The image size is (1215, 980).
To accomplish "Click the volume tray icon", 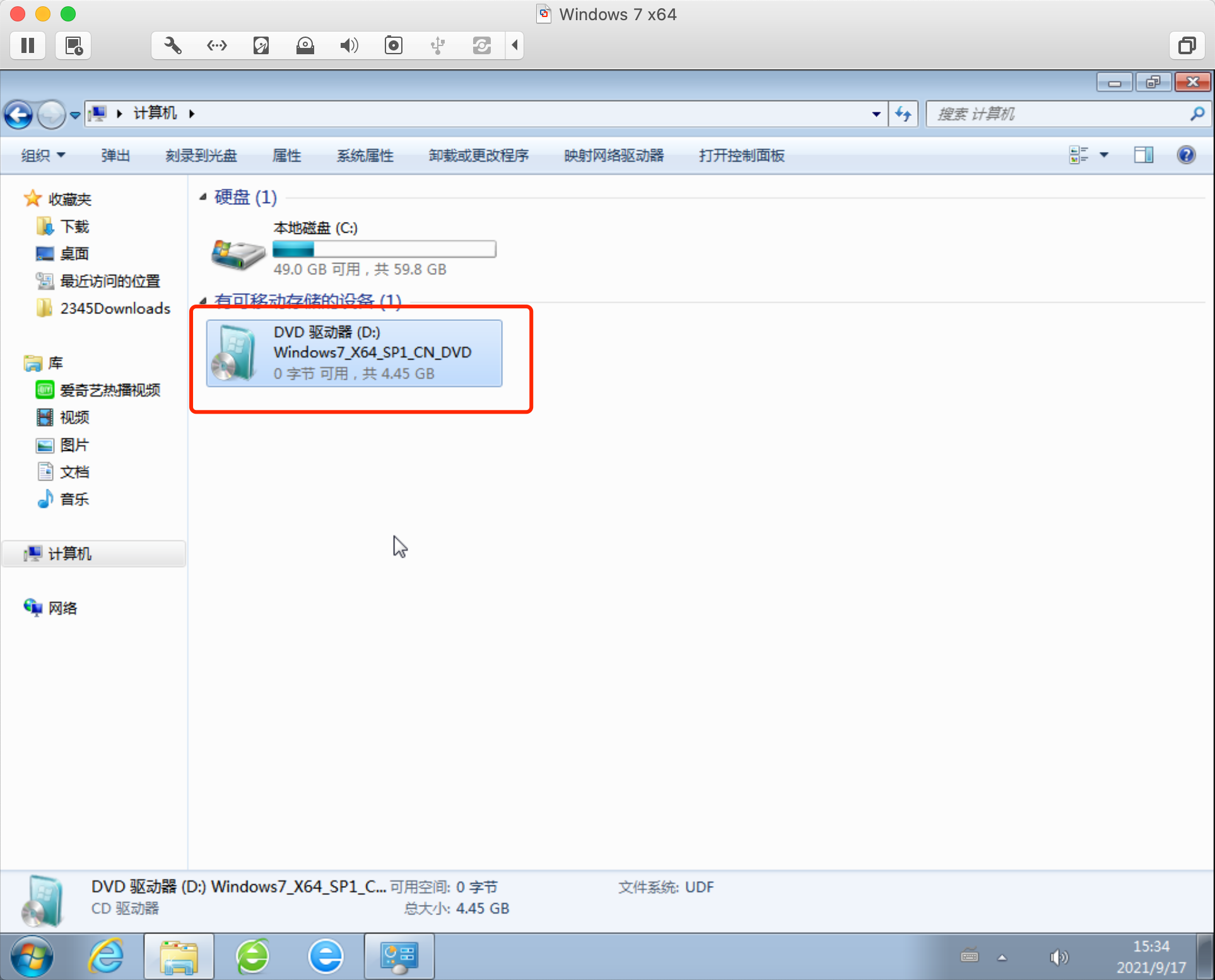I will tap(1059, 957).
